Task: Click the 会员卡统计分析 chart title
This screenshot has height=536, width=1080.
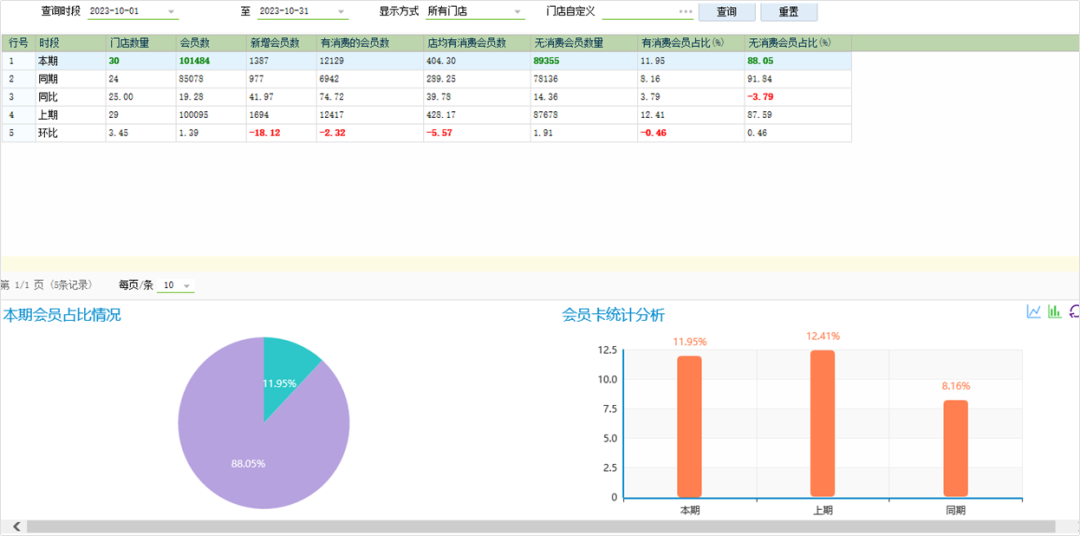Action: click(x=613, y=316)
